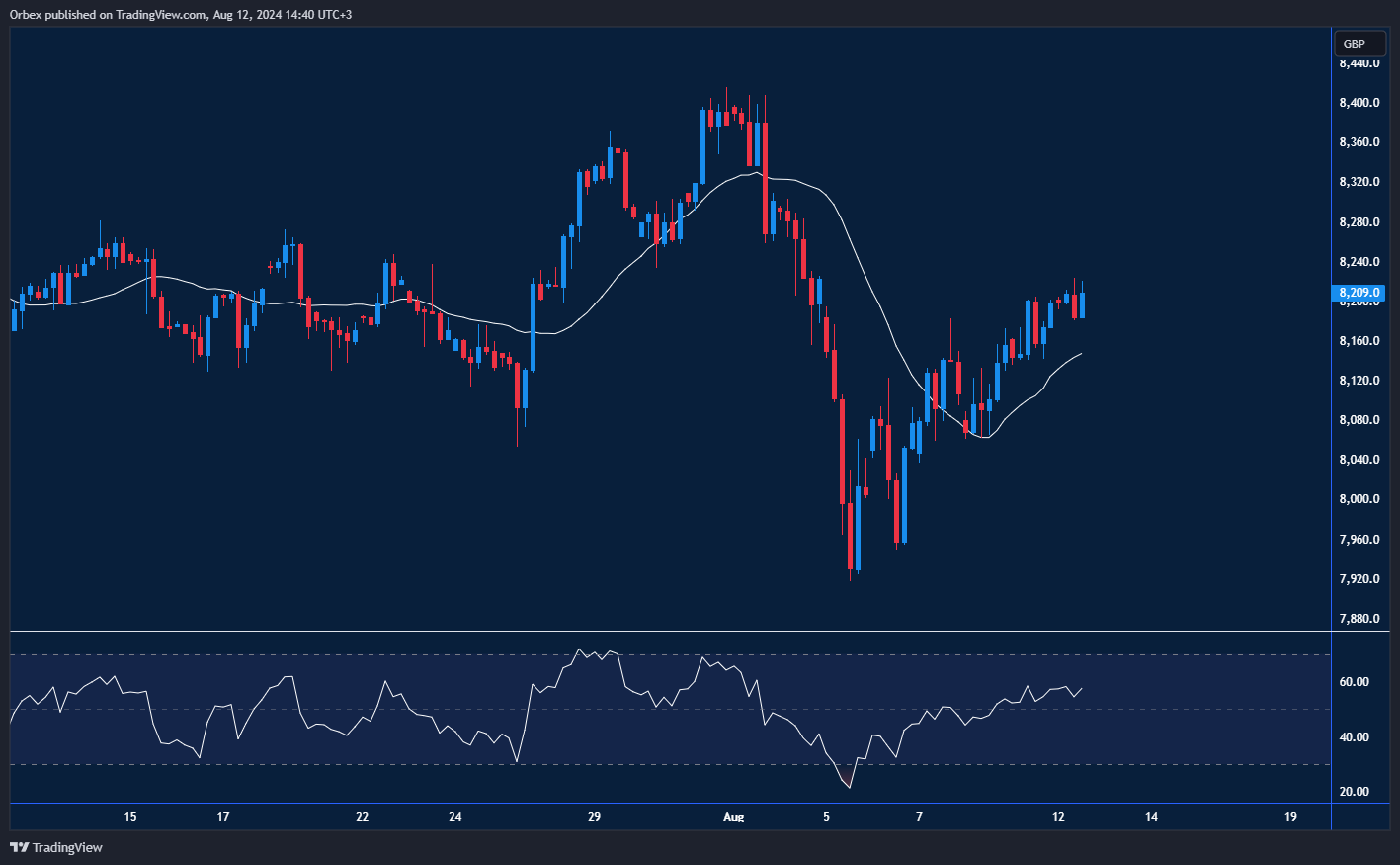The image size is (1400, 865).
Task: Select the 12 date label on time axis
Action: point(1058,817)
